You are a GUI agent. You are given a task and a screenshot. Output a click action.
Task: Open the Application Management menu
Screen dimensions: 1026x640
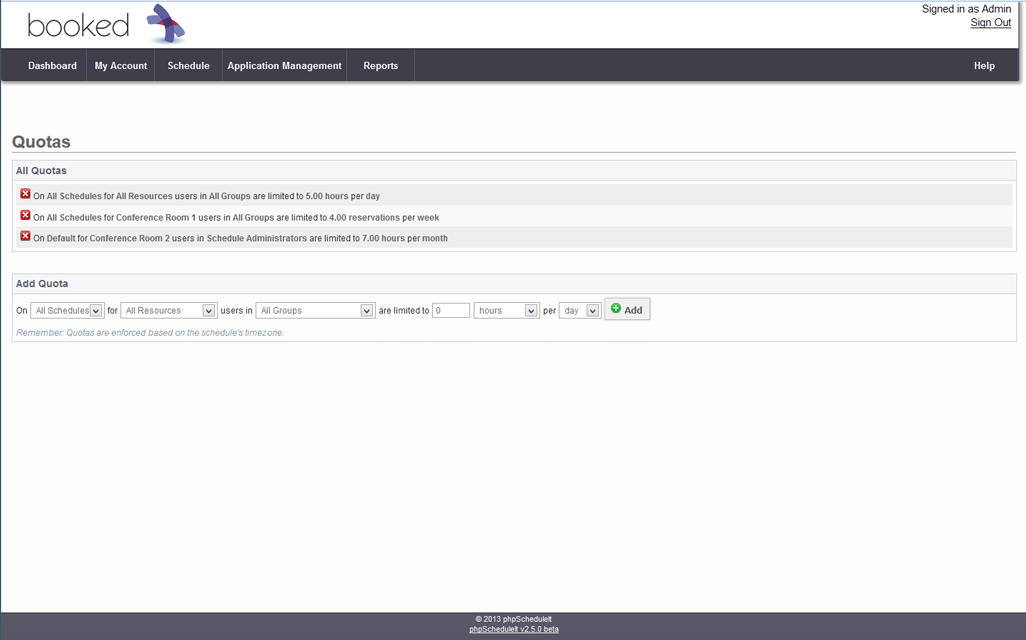click(x=284, y=66)
